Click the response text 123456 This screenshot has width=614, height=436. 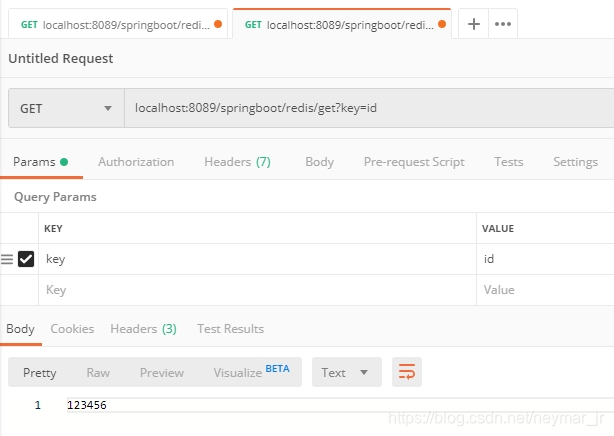tap(87, 405)
